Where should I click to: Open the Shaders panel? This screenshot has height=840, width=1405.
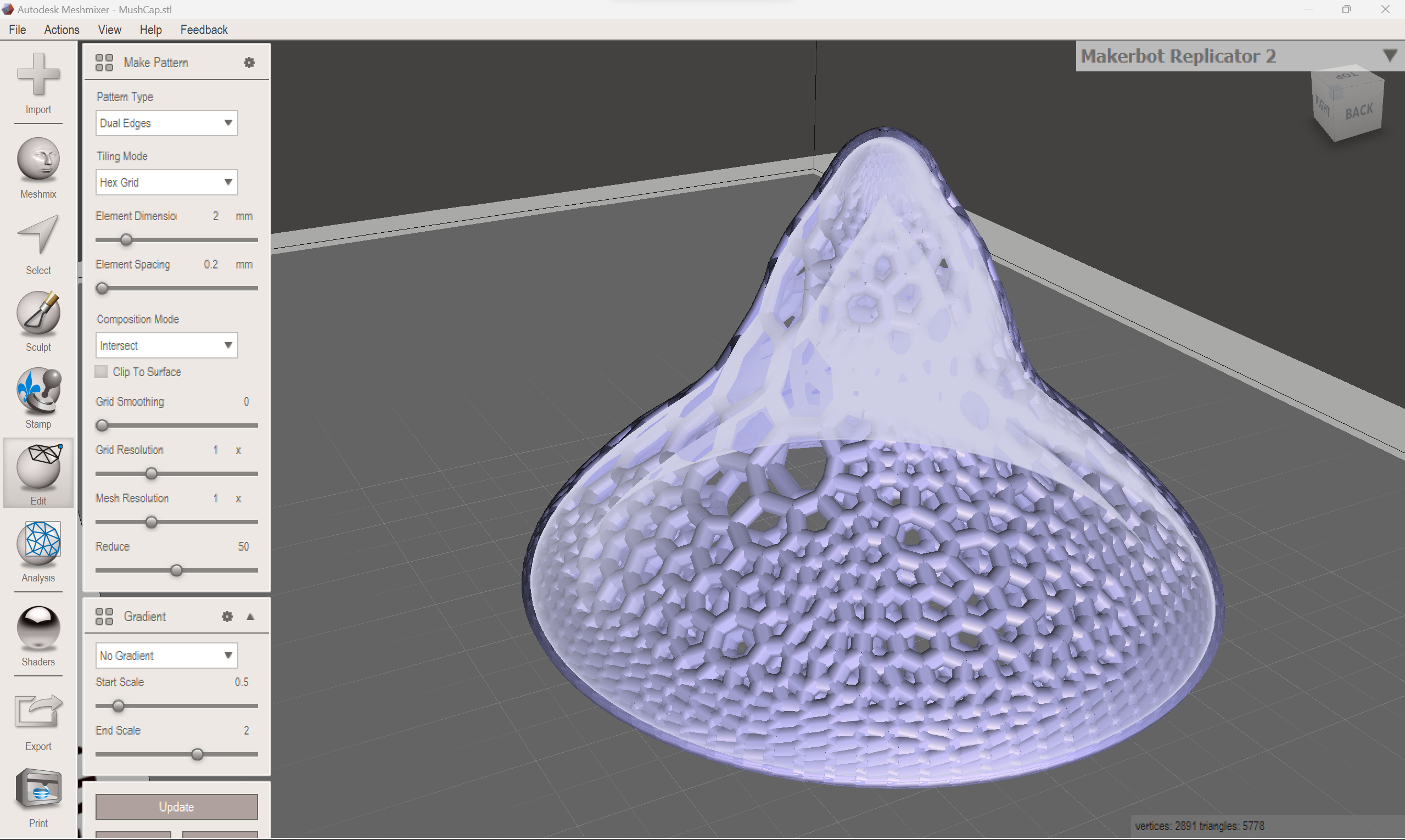pyautogui.click(x=38, y=628)
